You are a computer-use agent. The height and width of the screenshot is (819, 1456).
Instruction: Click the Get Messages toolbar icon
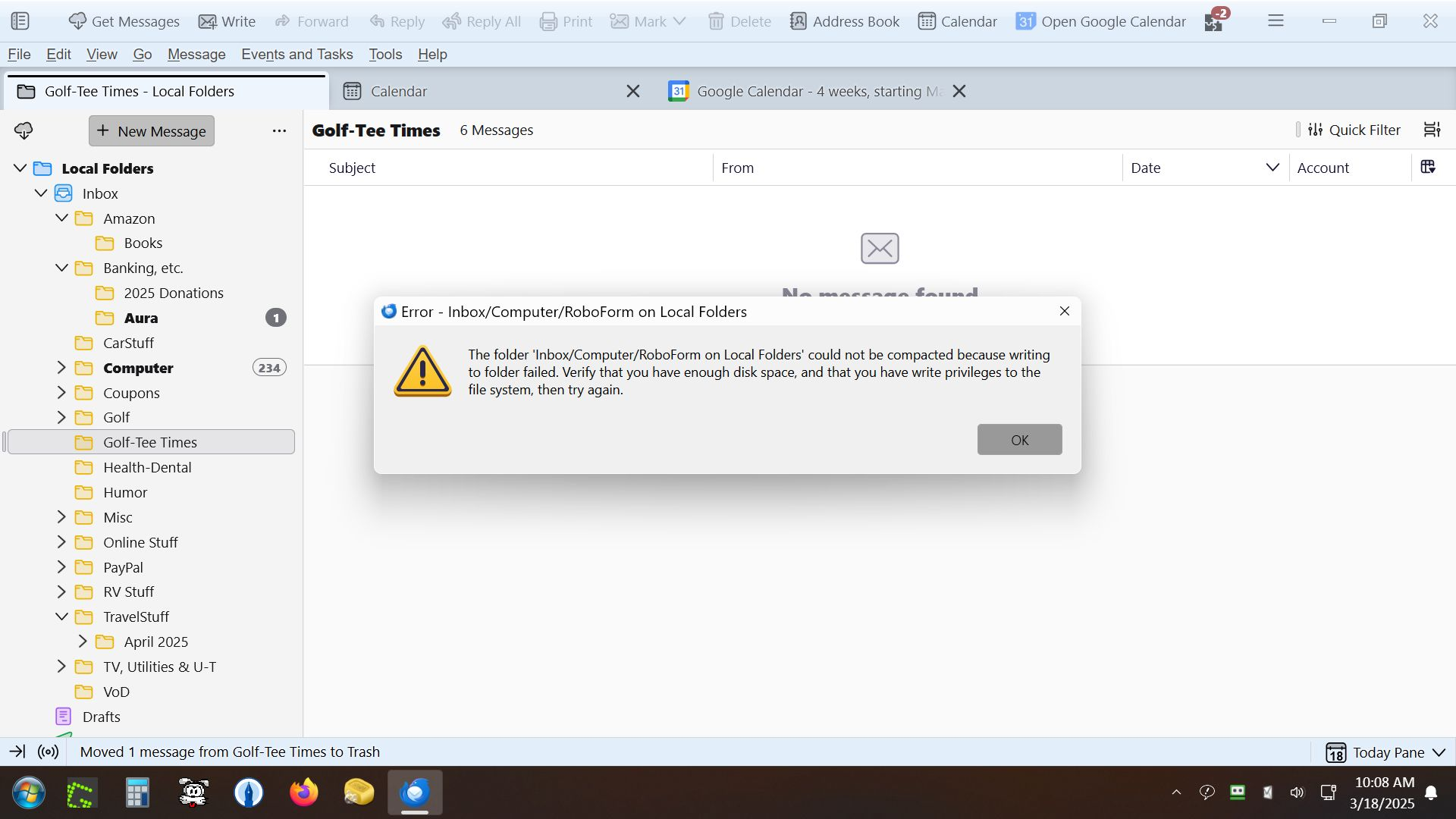pyautogui.click(x=77, y=21)
